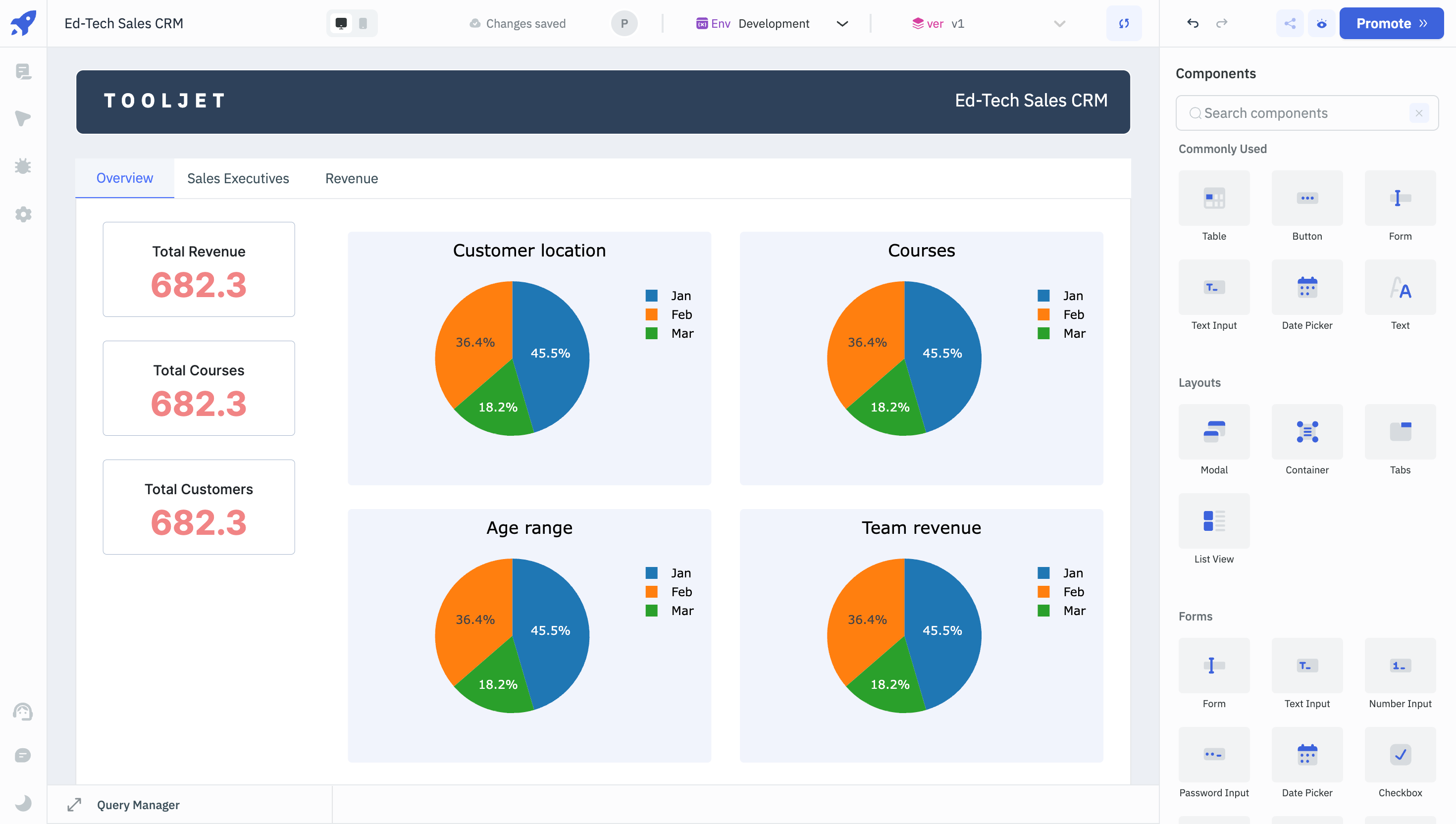Click the Checkbox component icon
The height and width of the screenshot is (824, 1456).
click(1400, 754)
